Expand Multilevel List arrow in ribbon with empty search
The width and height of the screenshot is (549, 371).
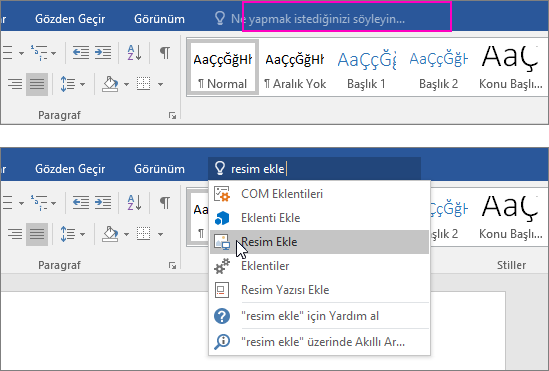click(x=54, y=53)
